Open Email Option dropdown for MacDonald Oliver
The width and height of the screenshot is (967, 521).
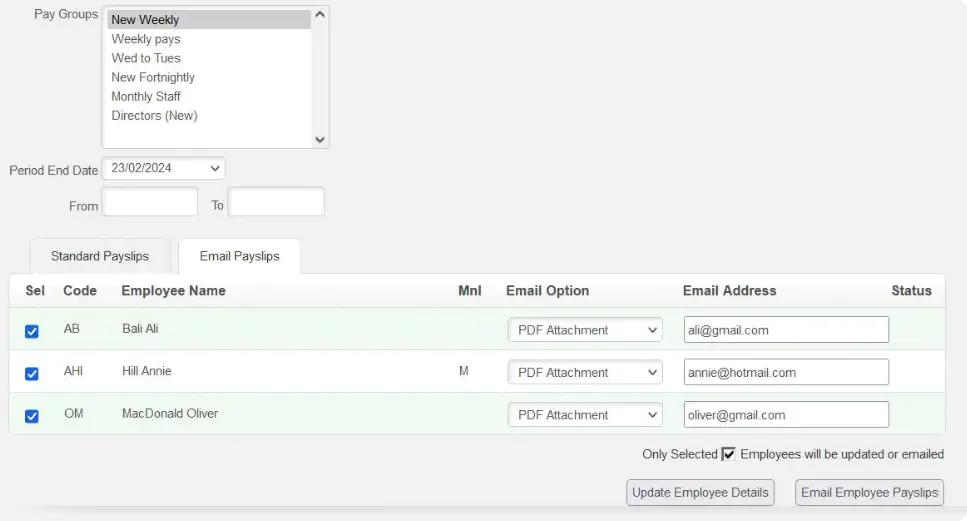(585, 415)
